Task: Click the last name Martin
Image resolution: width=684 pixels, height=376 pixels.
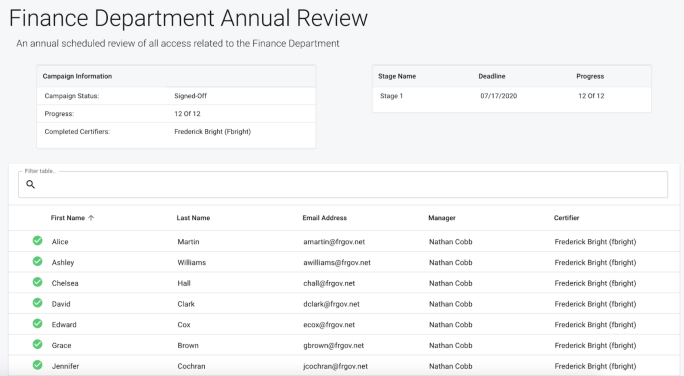Action: point(188,242)
